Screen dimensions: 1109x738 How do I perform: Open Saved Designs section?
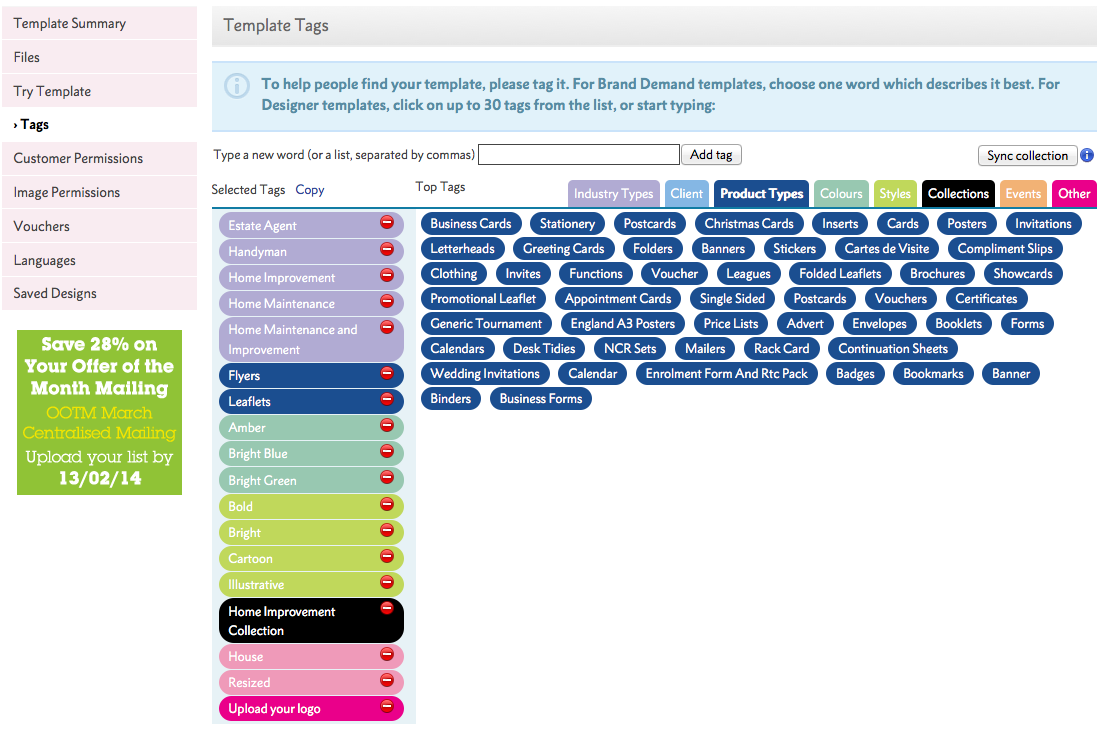tap(100, 294)
